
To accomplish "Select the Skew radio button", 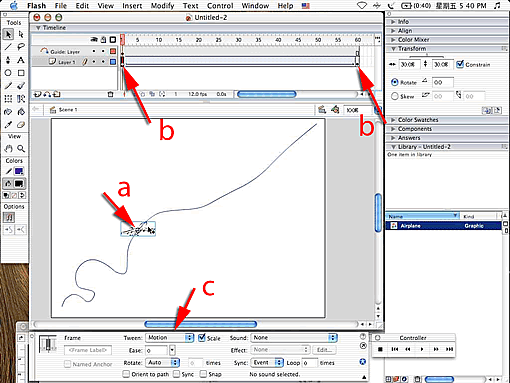I will coord(395,96).
